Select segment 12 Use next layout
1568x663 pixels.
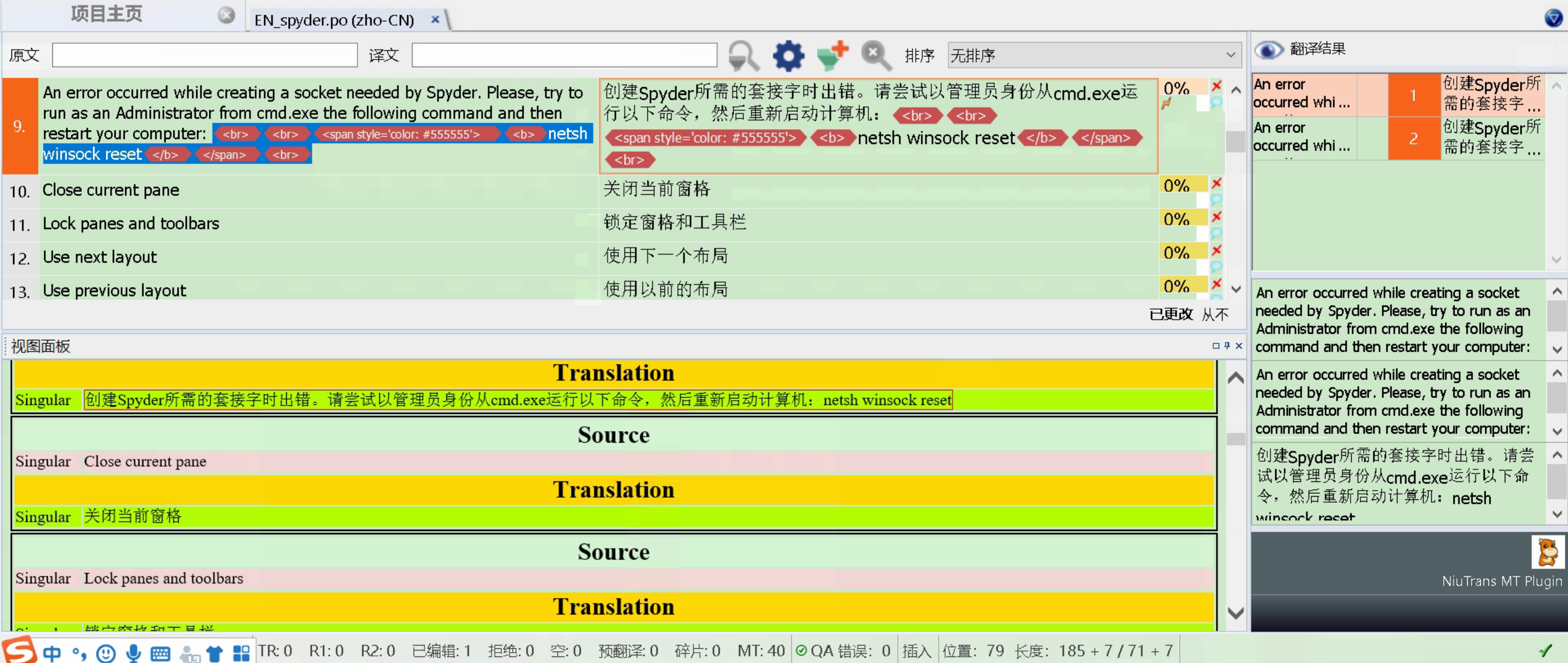(100, 257)
